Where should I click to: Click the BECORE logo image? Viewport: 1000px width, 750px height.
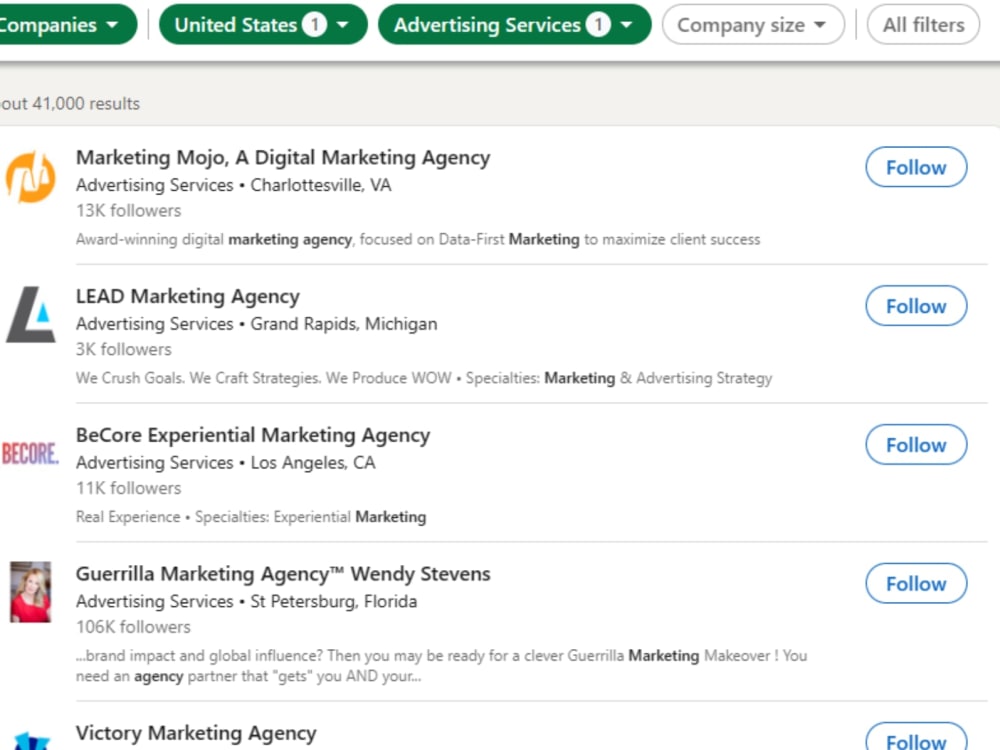30,453
